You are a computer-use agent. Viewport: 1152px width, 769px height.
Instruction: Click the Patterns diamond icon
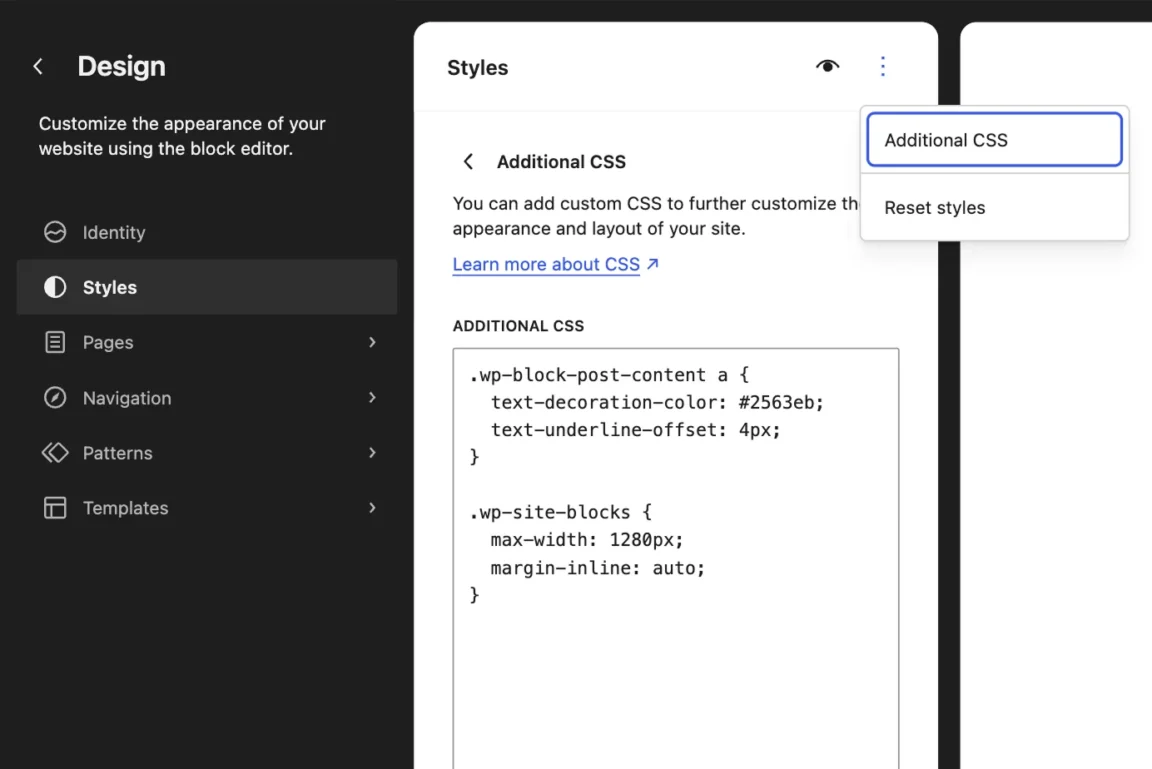(x=55, y=452)
